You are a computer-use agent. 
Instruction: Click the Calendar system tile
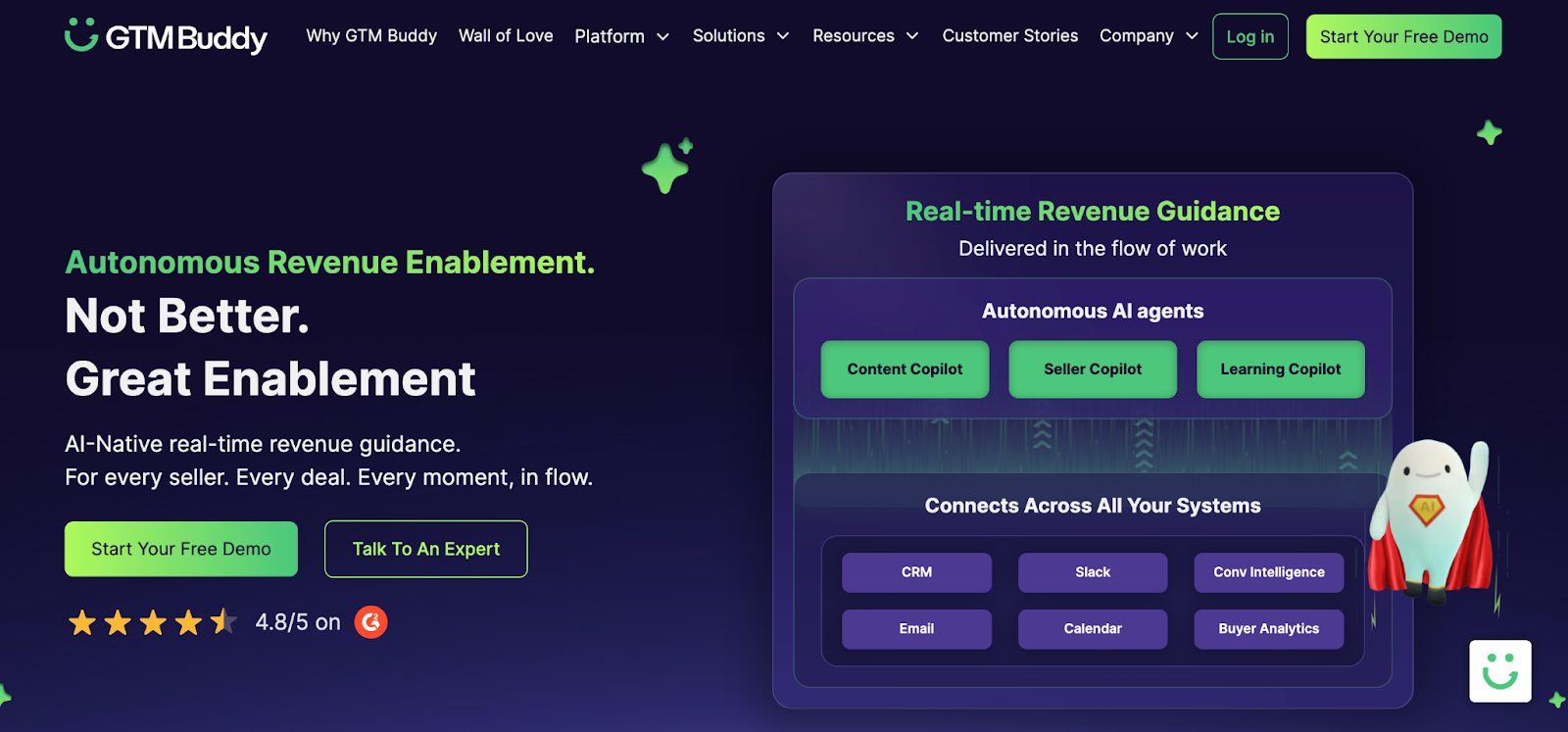[x=1093, y=629]
